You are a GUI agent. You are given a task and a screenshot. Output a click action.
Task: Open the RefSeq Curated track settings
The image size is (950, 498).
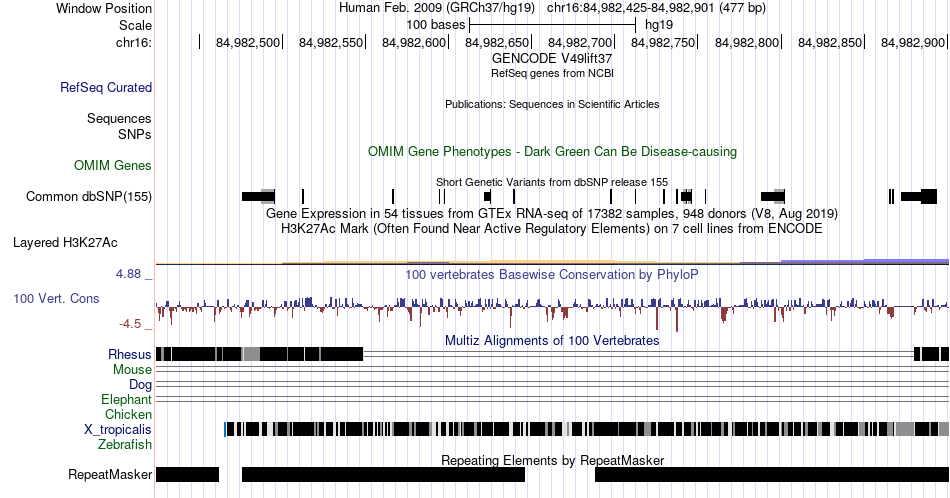point(106,87)
